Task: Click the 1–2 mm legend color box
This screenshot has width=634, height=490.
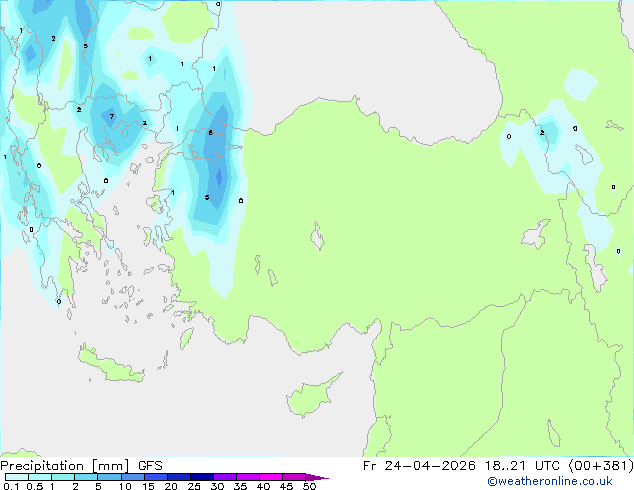Action: pyautogui.click(x=63, y=477)
